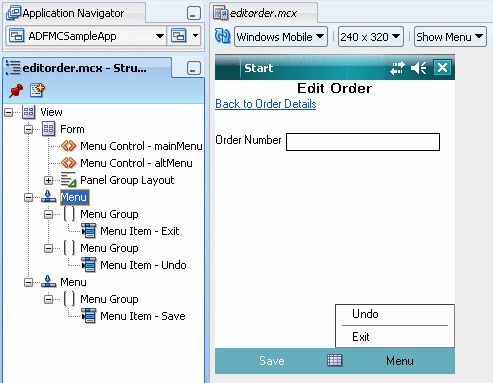
Task: Click the bracket icon of Menu Group above Save
Action: (x=69, y=299)
